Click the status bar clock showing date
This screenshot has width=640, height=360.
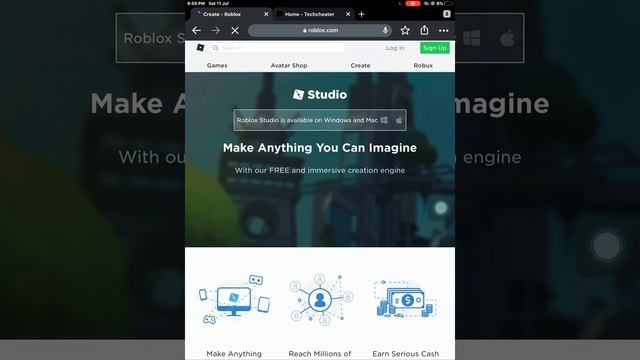(208, 3)
